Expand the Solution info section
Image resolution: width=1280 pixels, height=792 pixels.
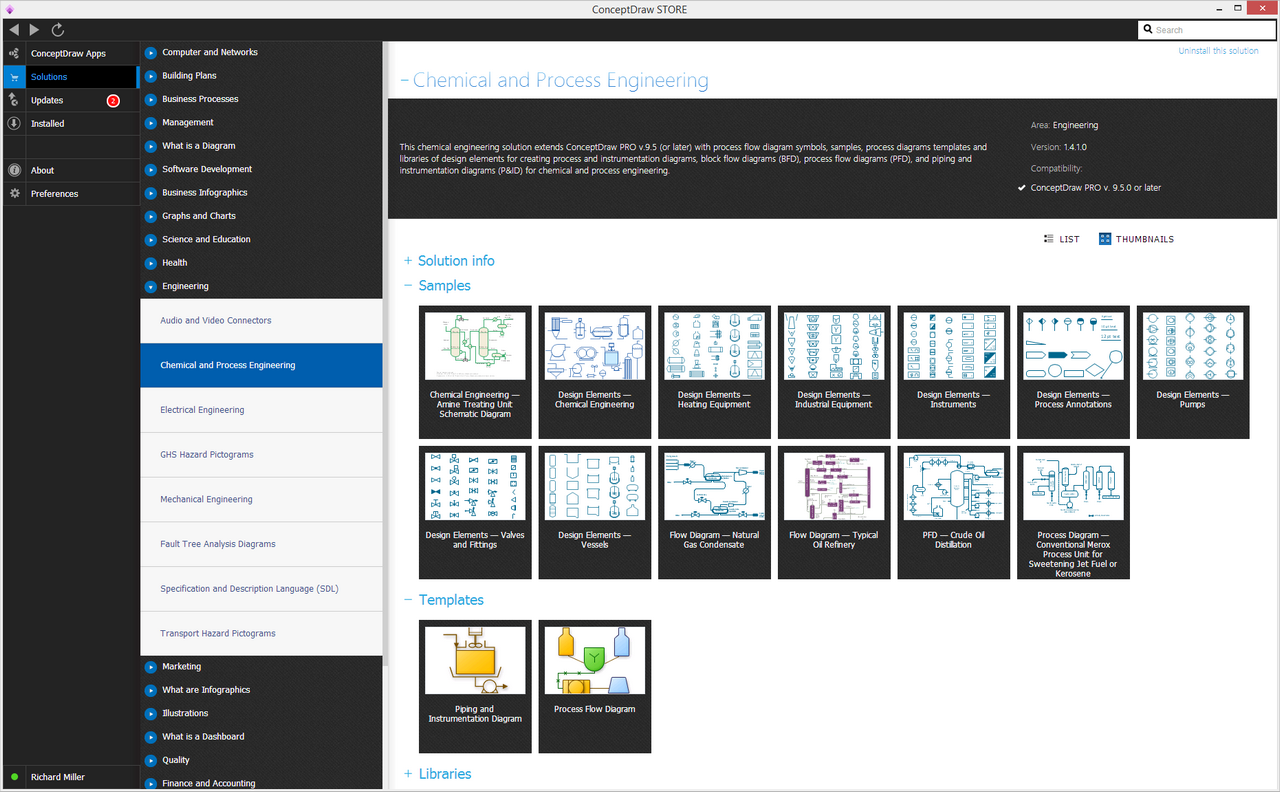(x=408, y=261)
